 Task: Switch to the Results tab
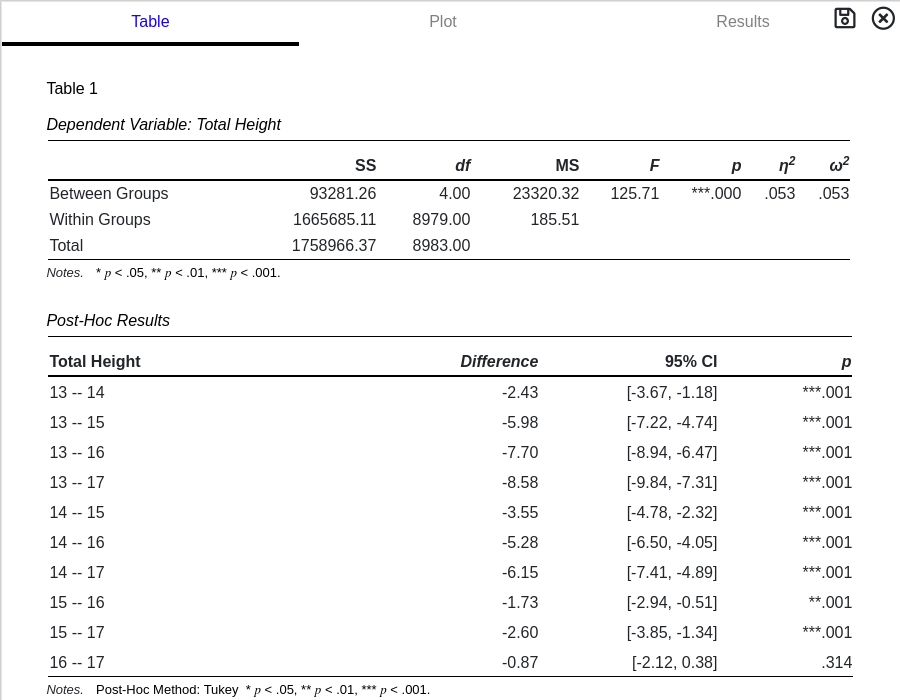743,21
